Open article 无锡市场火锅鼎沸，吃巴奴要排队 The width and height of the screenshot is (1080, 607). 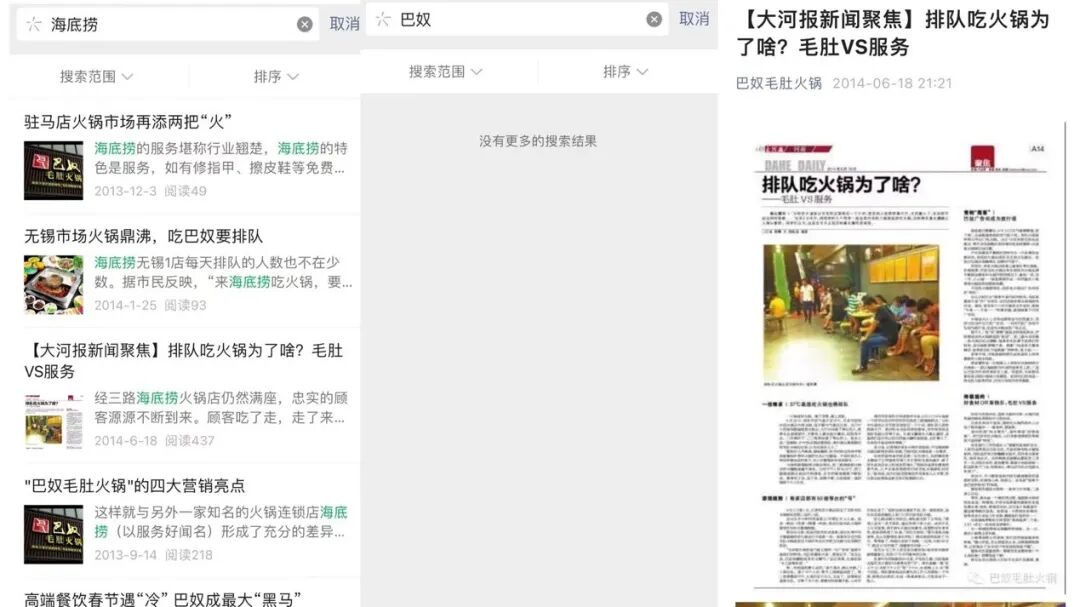coord(143,236)
